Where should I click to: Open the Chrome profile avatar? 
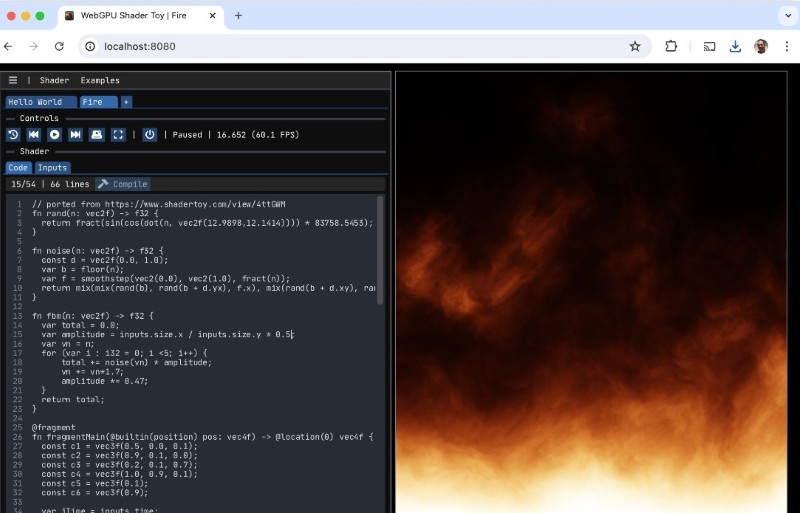[x=761, y=46]
